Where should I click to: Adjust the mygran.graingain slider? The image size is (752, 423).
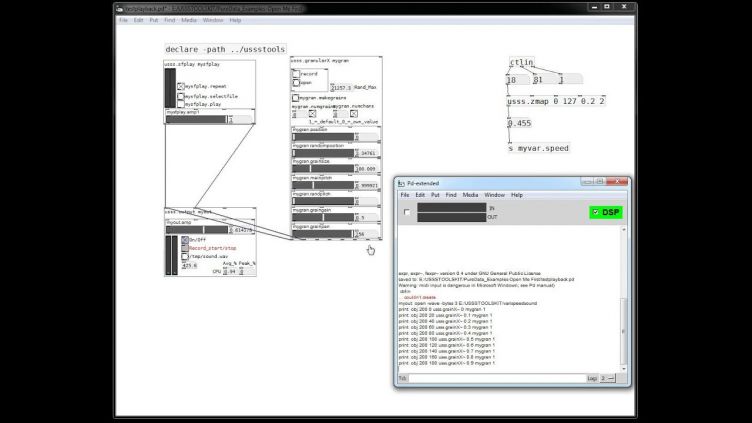point(323,218)
